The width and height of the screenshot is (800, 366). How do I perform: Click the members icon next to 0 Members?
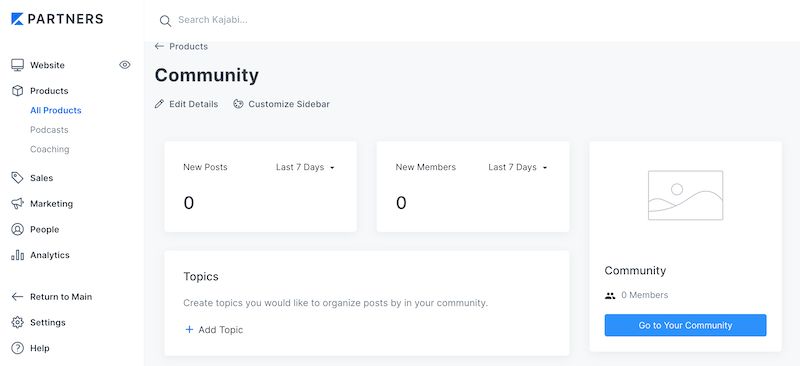(610, 295)
